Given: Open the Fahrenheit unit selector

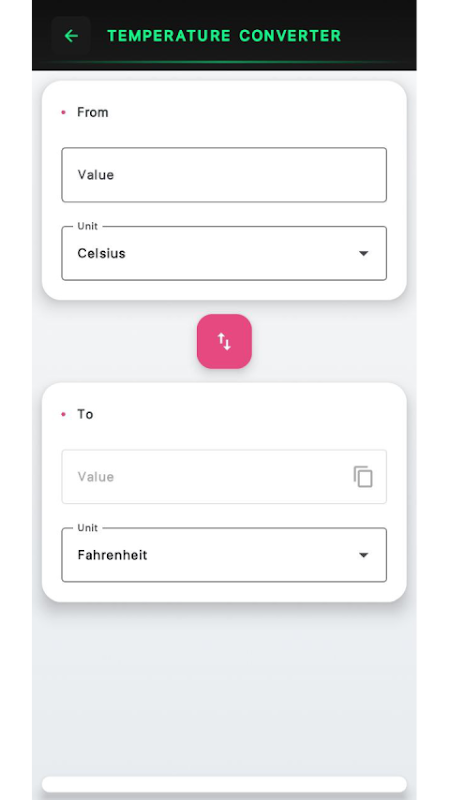Looking at the screenshot, I should tap(224, 555).
